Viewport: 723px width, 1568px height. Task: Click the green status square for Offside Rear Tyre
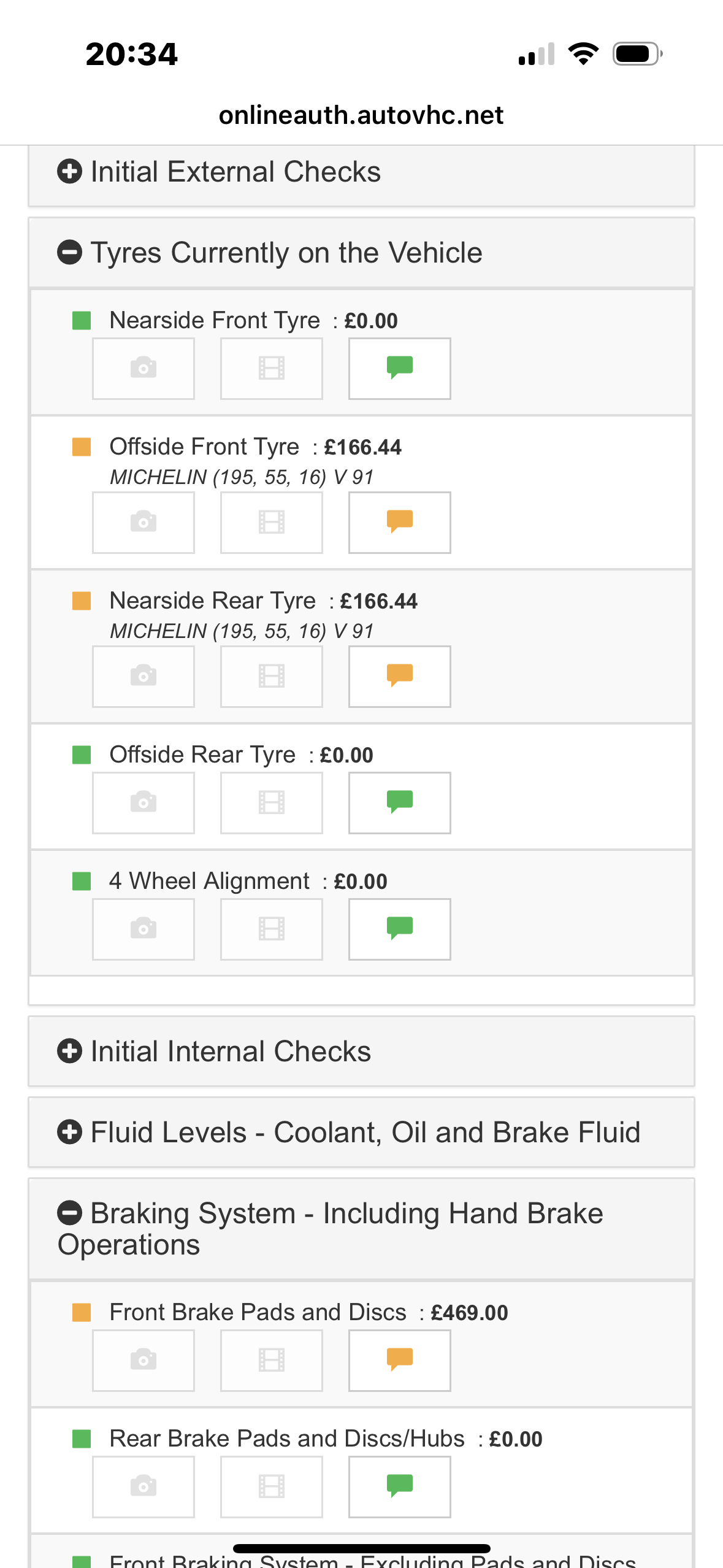82,755
